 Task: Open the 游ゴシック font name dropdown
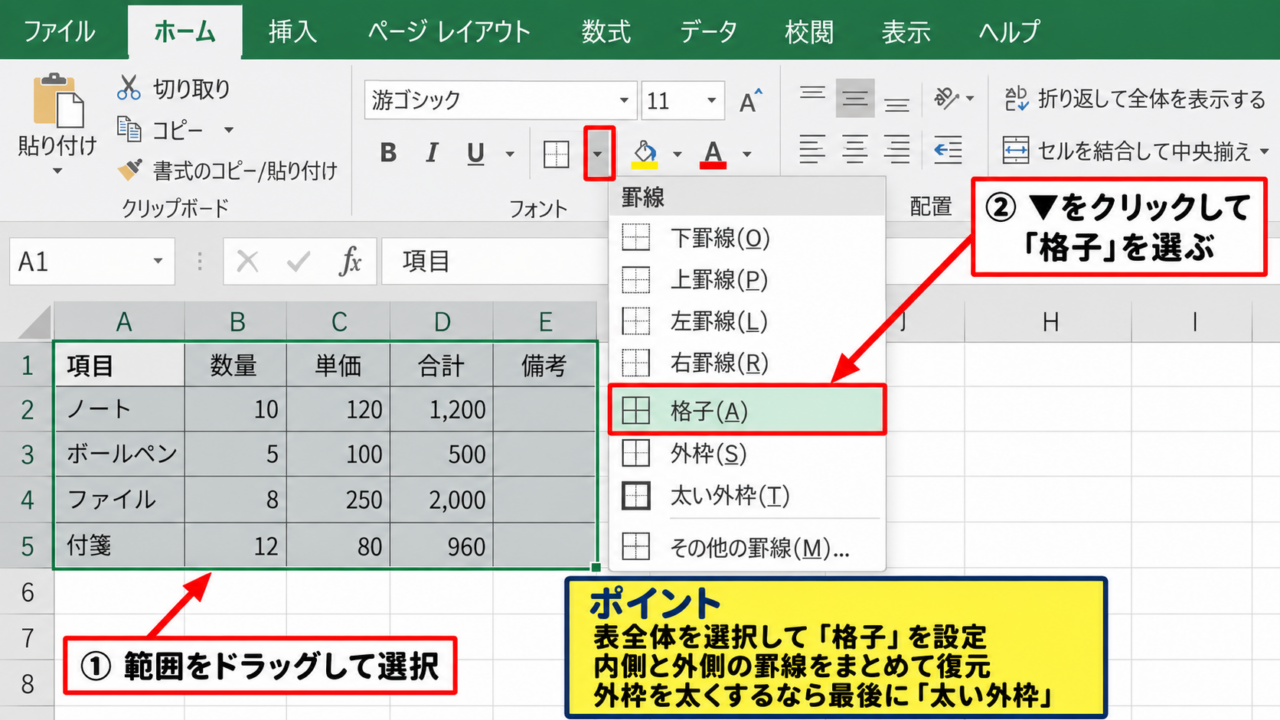[x=626, y=101]
